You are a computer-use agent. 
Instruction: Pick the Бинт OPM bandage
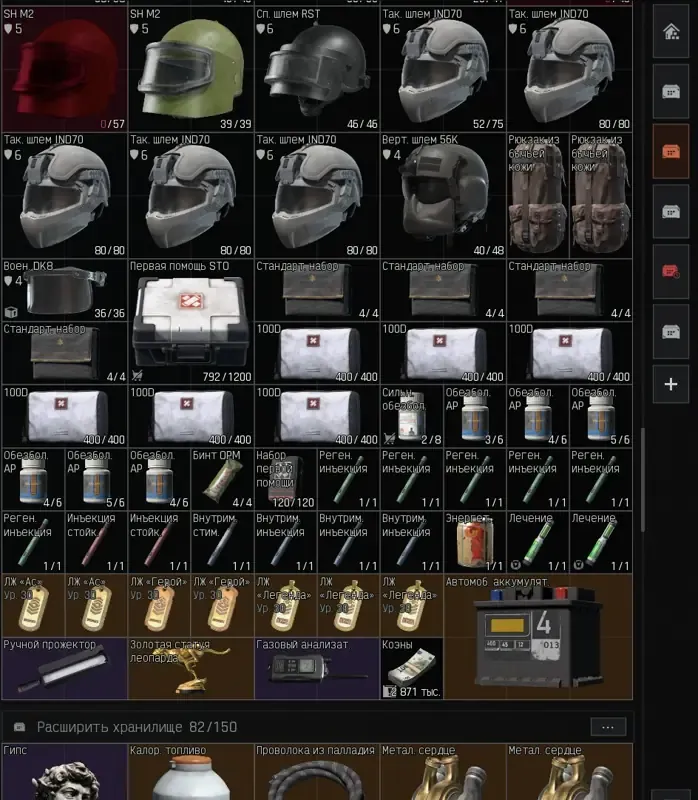[222, 479]
